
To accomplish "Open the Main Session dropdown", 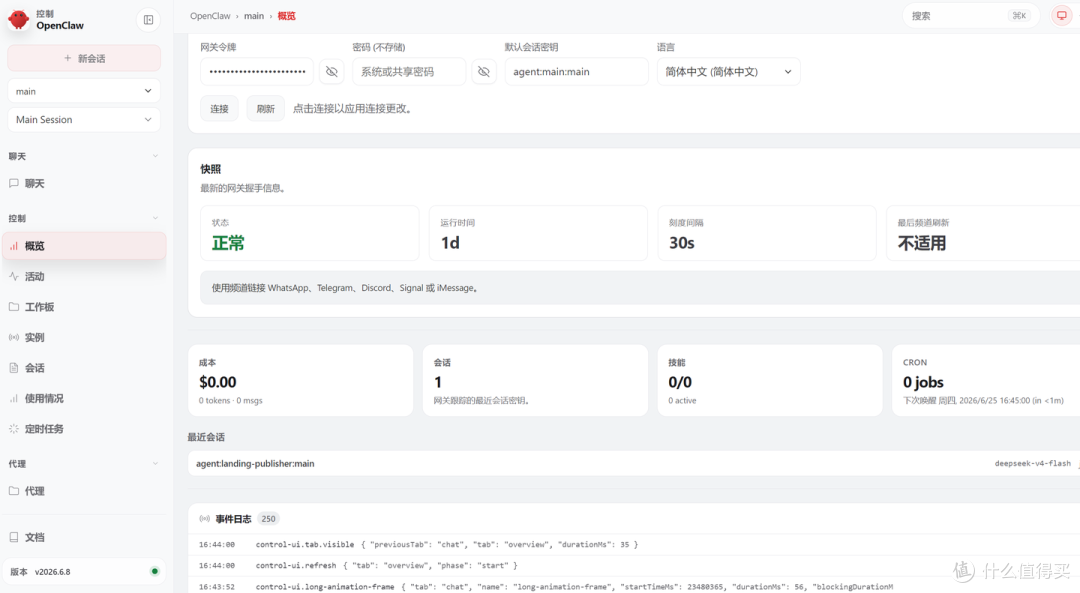I will click(84, 120).
